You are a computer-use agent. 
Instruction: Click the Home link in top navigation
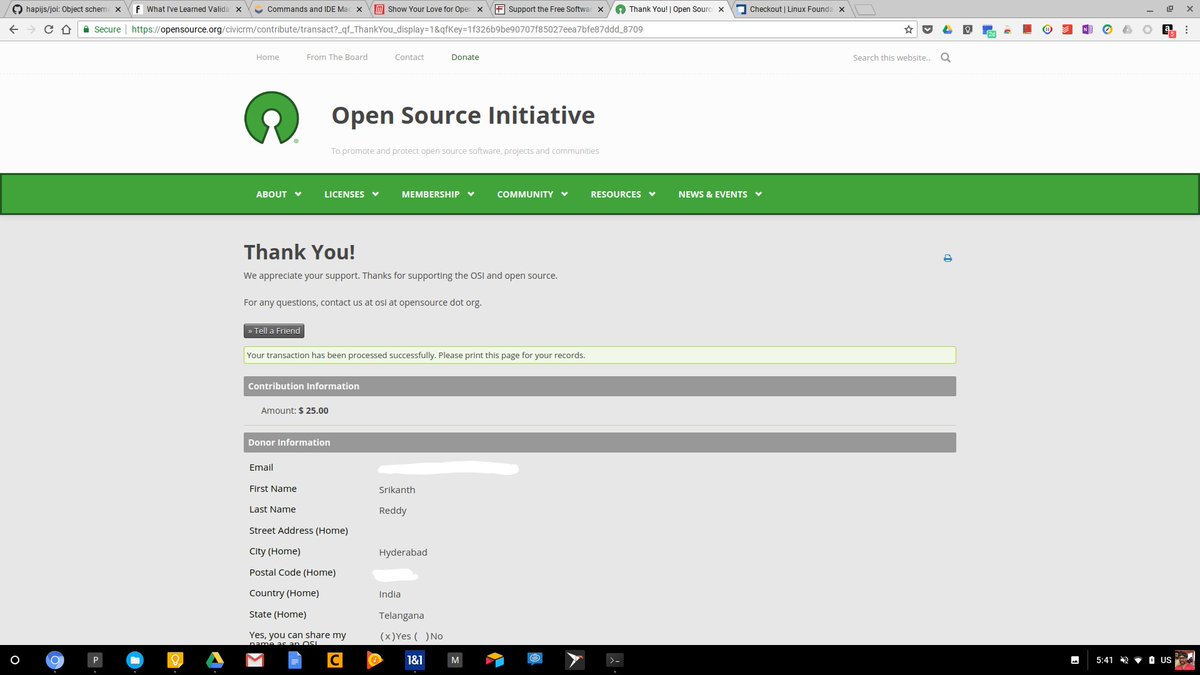tap(268, 57)
